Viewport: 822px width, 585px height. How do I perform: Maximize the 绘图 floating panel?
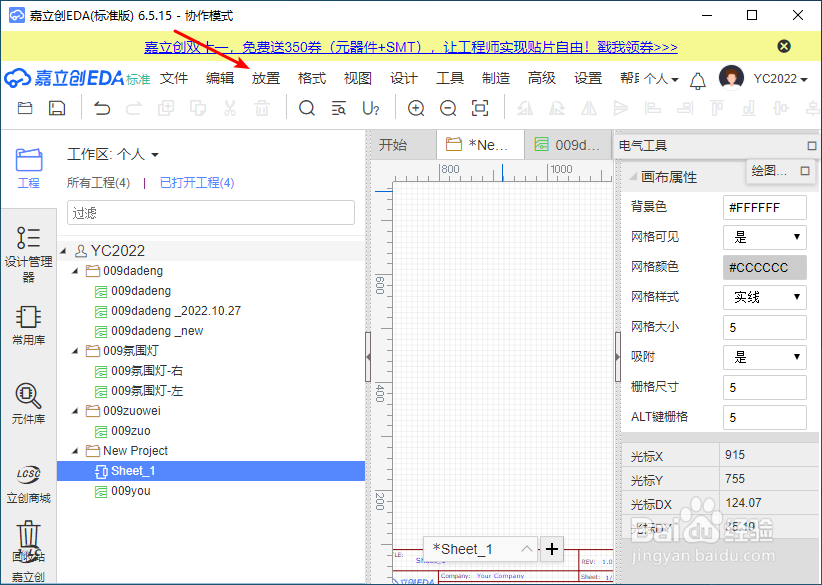805,171
